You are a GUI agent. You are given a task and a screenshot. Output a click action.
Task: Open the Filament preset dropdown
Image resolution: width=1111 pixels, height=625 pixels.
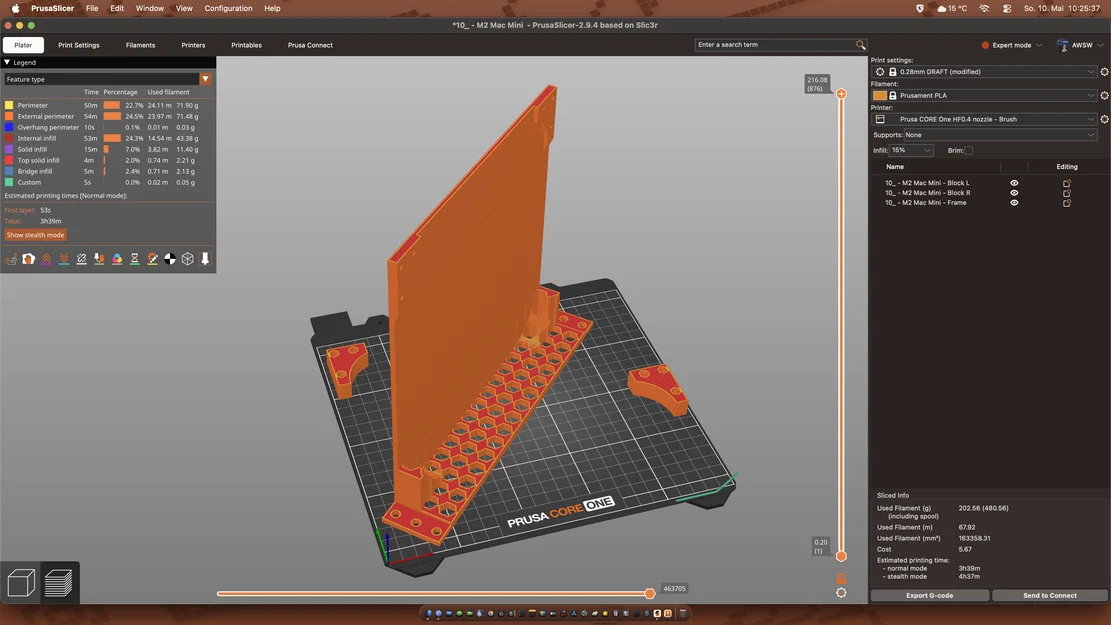tap(985, 95)
